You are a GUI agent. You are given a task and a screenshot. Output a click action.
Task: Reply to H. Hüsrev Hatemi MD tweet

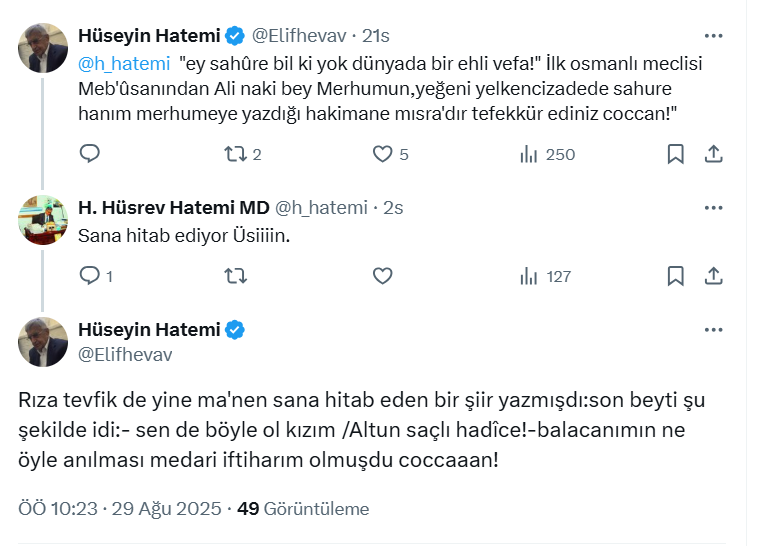(90, 276)
